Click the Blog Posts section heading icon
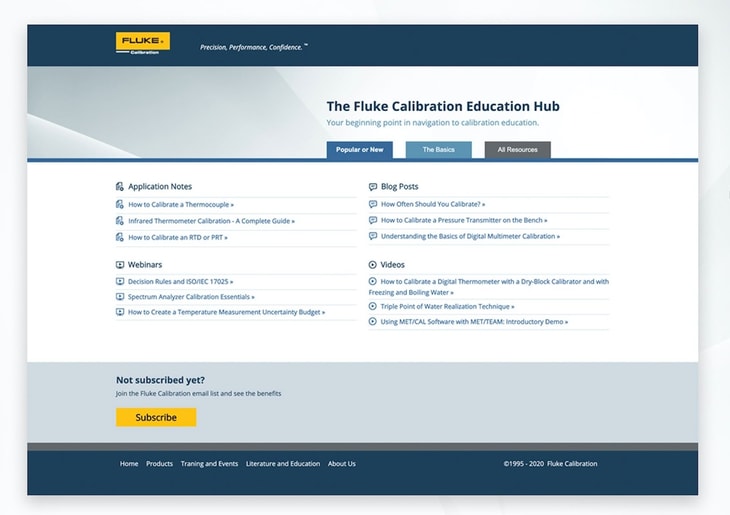The width and height of the screenshot is (730, 515). 372,187
